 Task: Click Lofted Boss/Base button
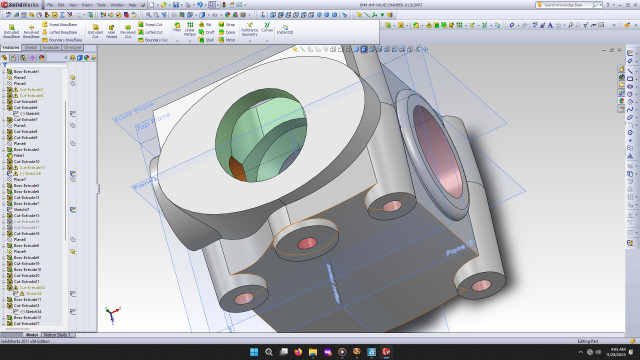click(60, 32)
